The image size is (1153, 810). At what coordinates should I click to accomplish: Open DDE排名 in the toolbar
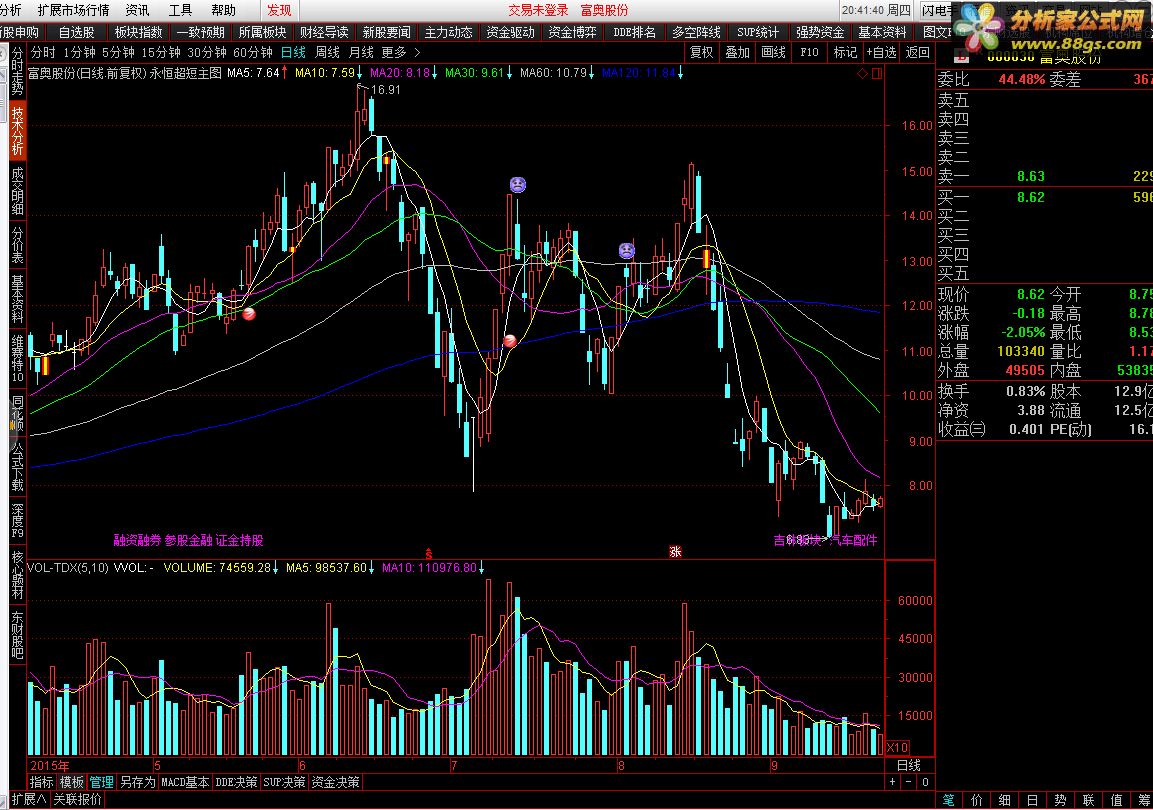coord(635,32)
